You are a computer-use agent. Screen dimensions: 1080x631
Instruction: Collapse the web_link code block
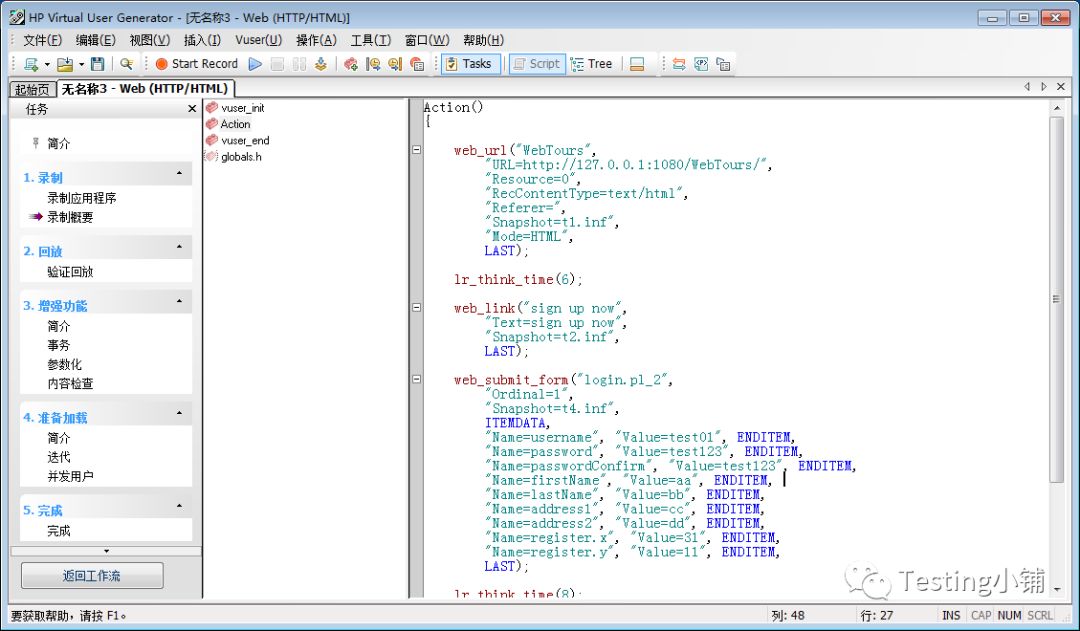coord(417,307)
